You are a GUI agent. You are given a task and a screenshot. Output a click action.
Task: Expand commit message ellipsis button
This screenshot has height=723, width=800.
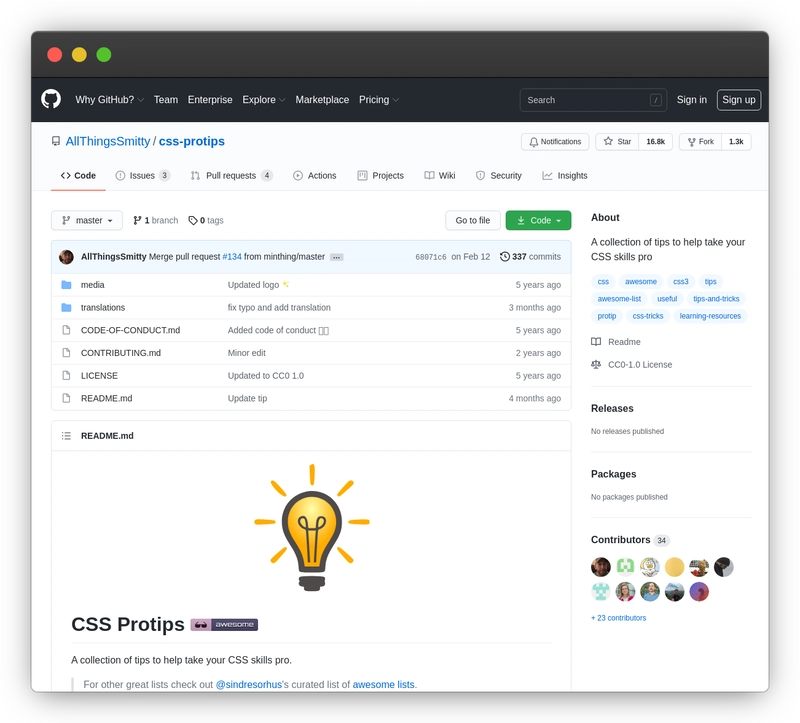pos(337,257)
